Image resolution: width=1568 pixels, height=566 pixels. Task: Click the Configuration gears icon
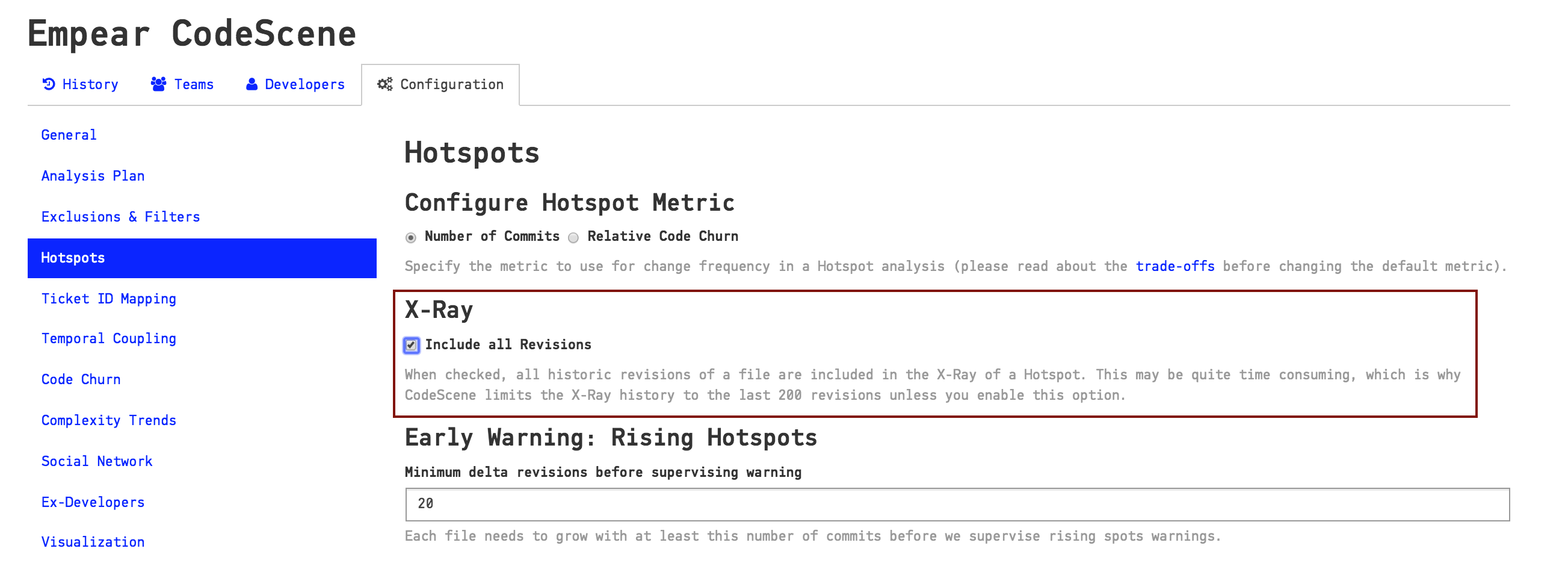(384, 84)
